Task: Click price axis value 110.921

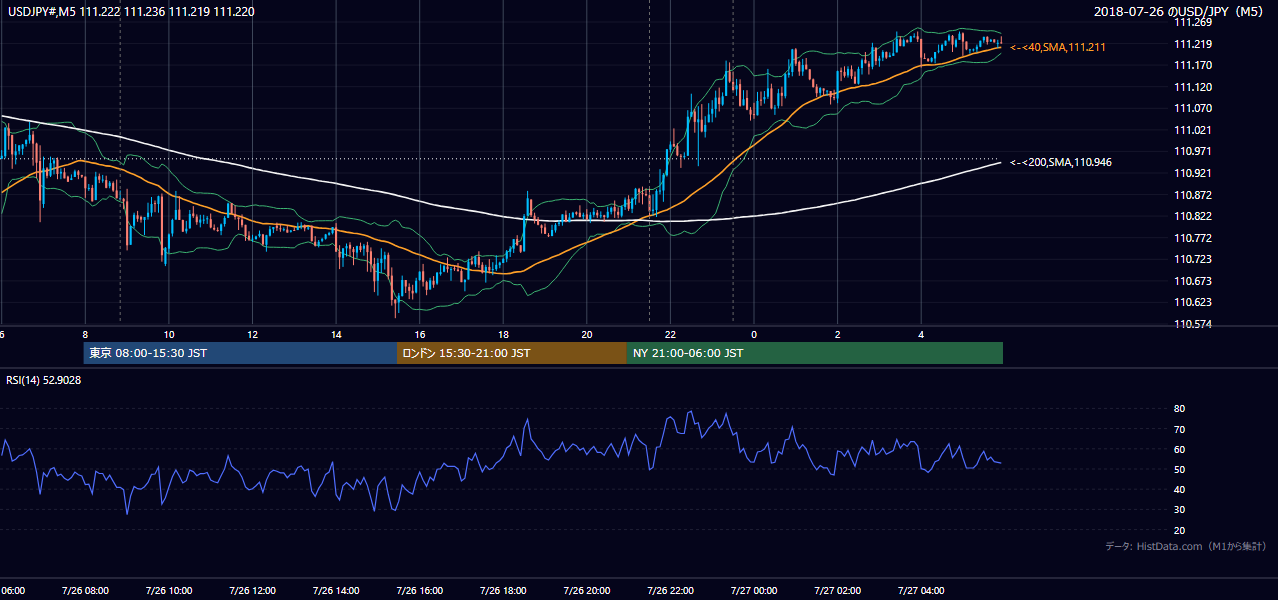Action: [x=1192, y=173]
